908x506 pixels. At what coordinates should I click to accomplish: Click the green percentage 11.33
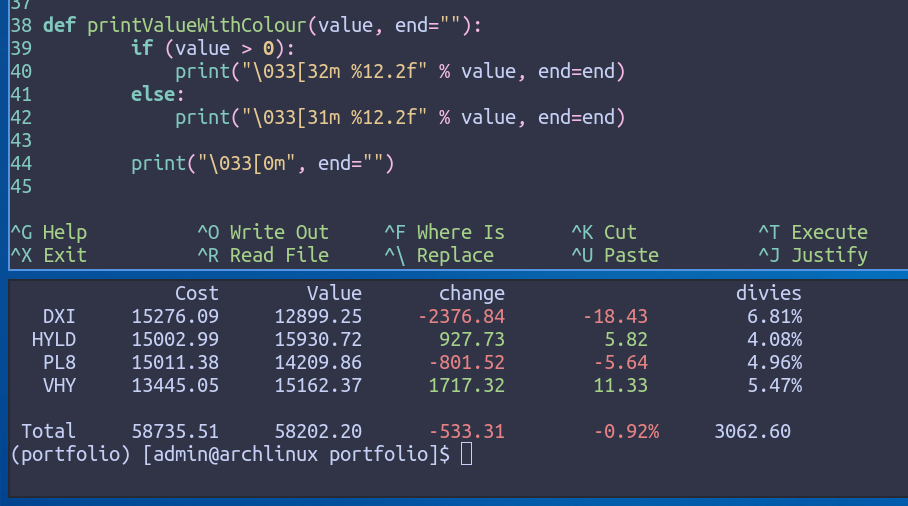621,386
